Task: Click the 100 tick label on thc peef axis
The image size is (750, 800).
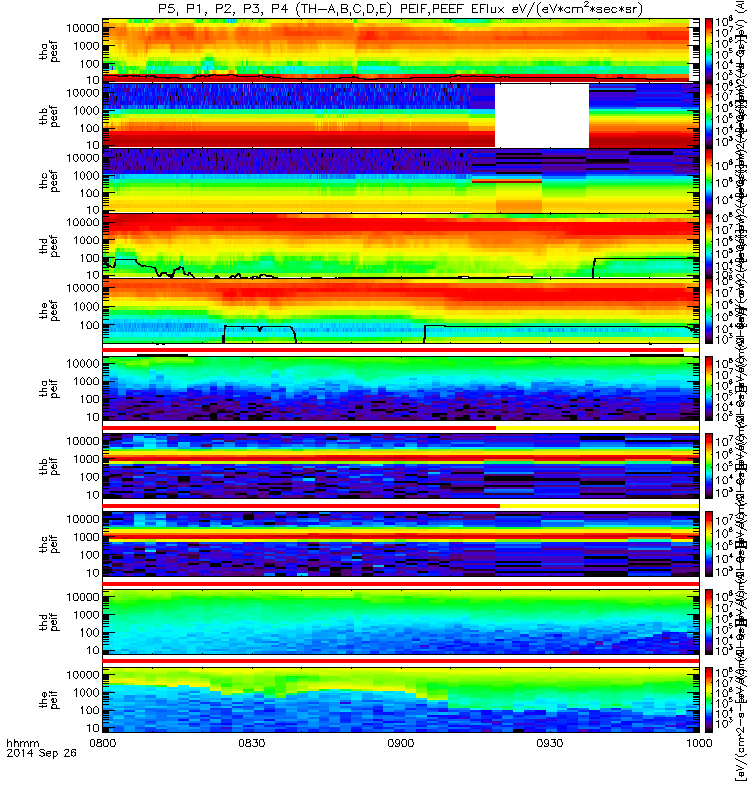Action: (x=89, y=193)
